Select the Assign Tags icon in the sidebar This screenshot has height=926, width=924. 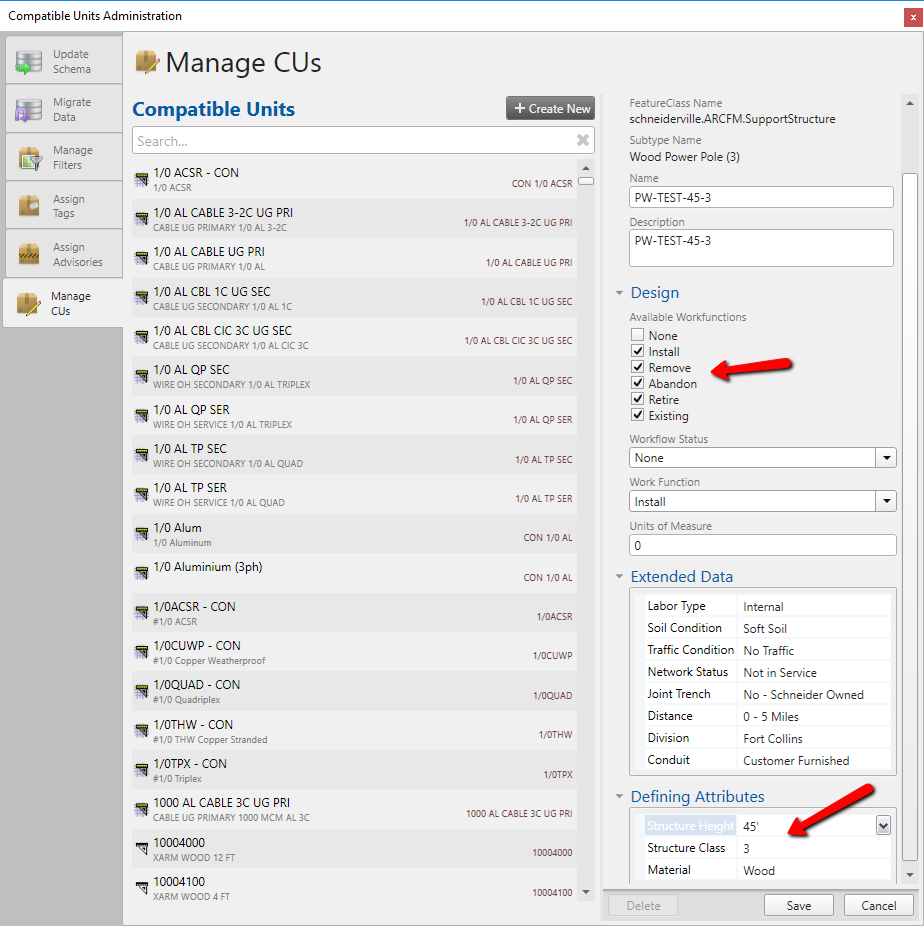point(32,204)
